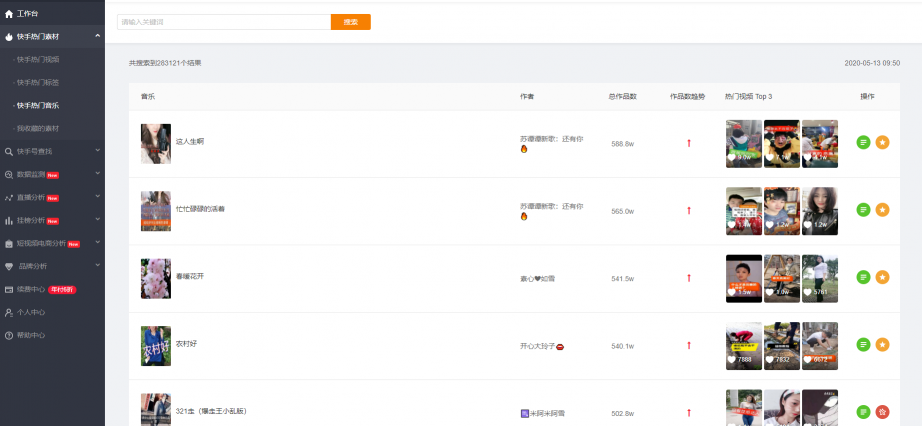Open 农村好 video with 7832 likes

[782, 346]
